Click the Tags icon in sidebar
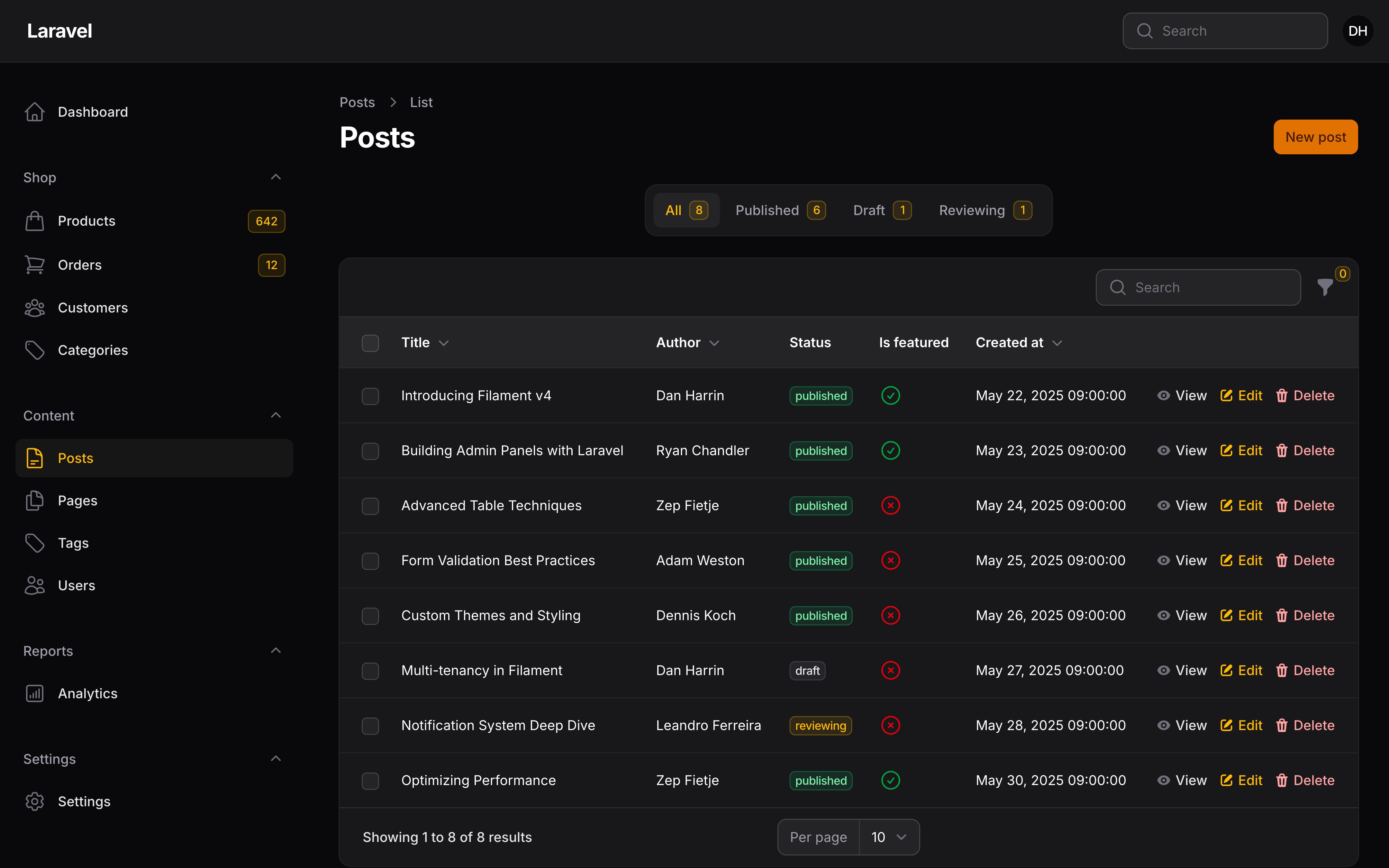 click(34, 543)
